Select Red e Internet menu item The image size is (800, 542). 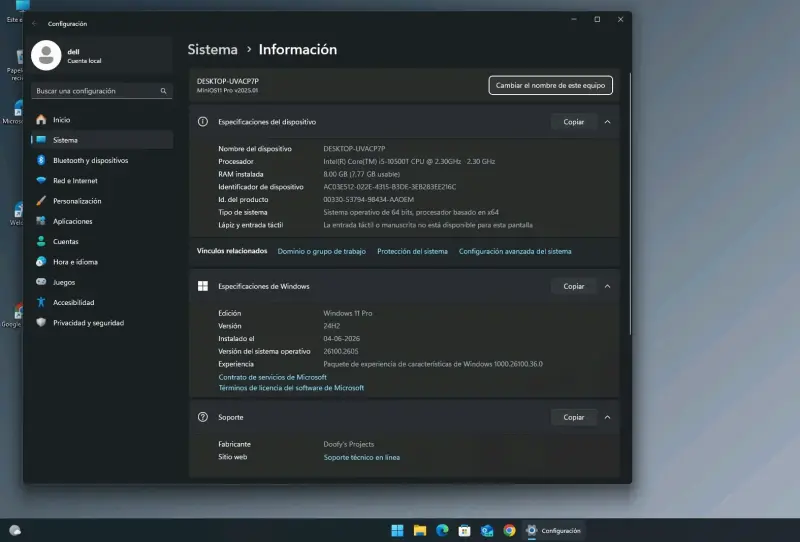click(x=102, y=181)
